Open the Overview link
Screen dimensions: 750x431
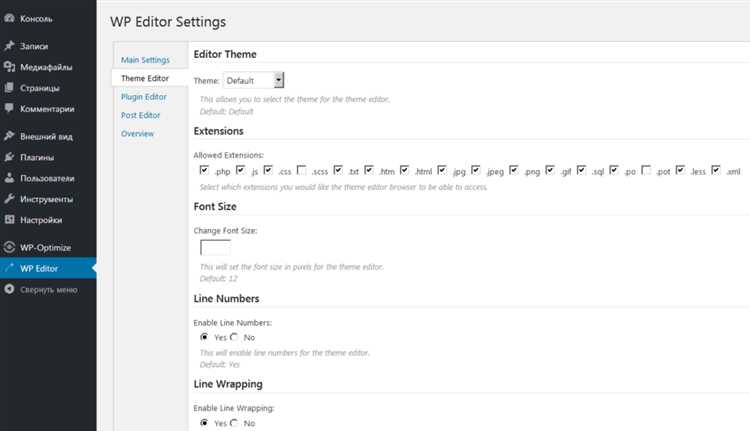[137, 133]
